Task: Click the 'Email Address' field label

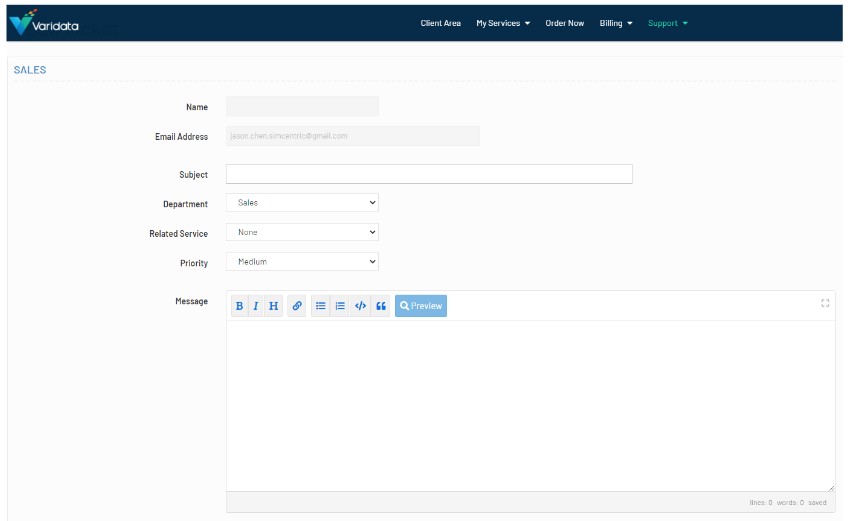Action: [182, 137]
